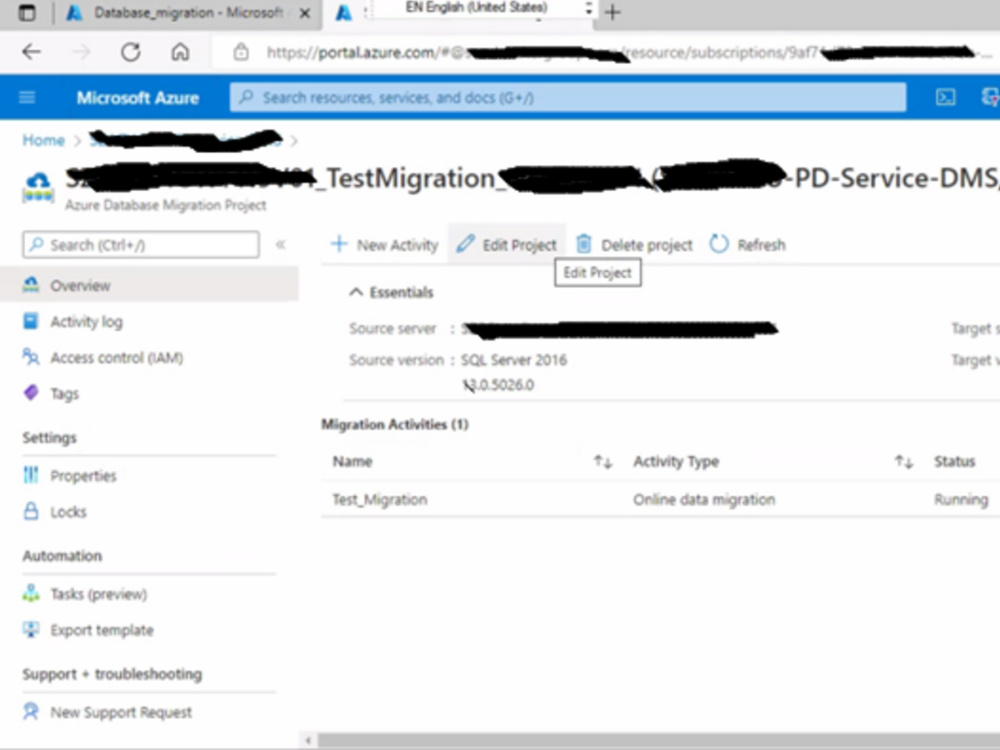Click the Online data migration cell
Viewport: 1000px width, 750px height.
(x=704, y=499)
